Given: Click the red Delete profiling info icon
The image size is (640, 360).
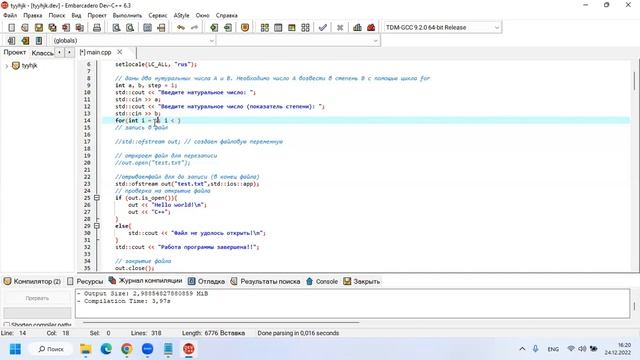Looking at the screenshot, I should (x=371, y=27).
